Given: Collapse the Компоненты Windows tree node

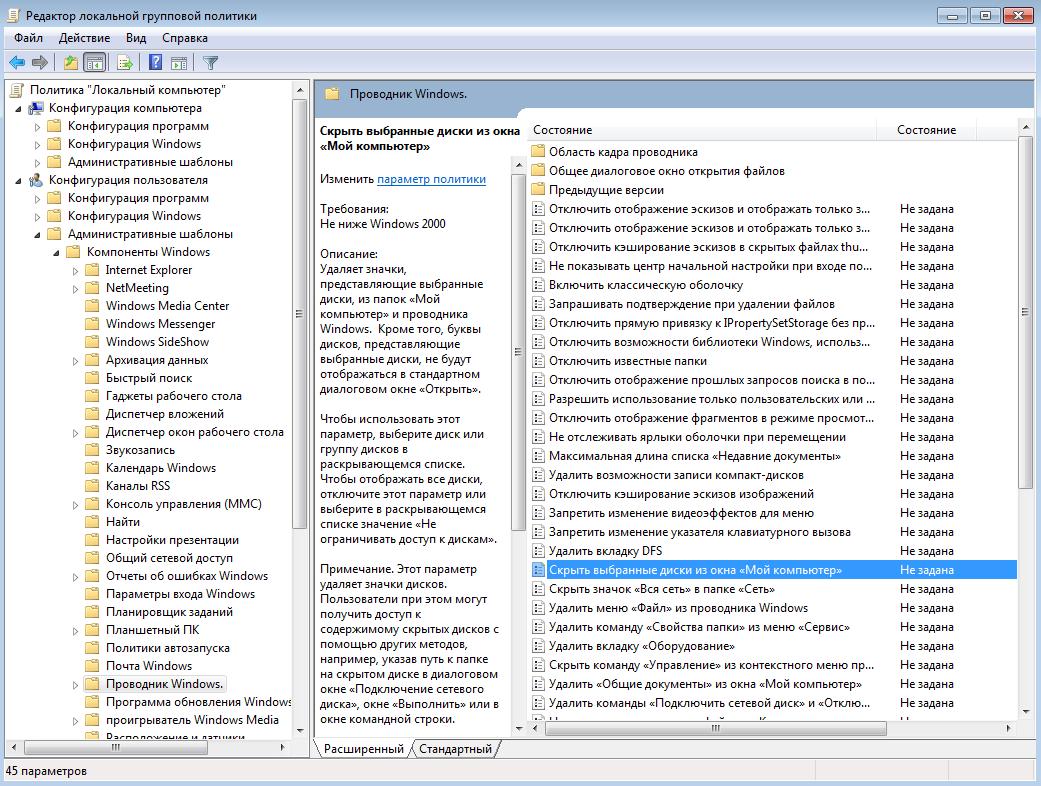Looking at the screenshot, I should (56, 252).
